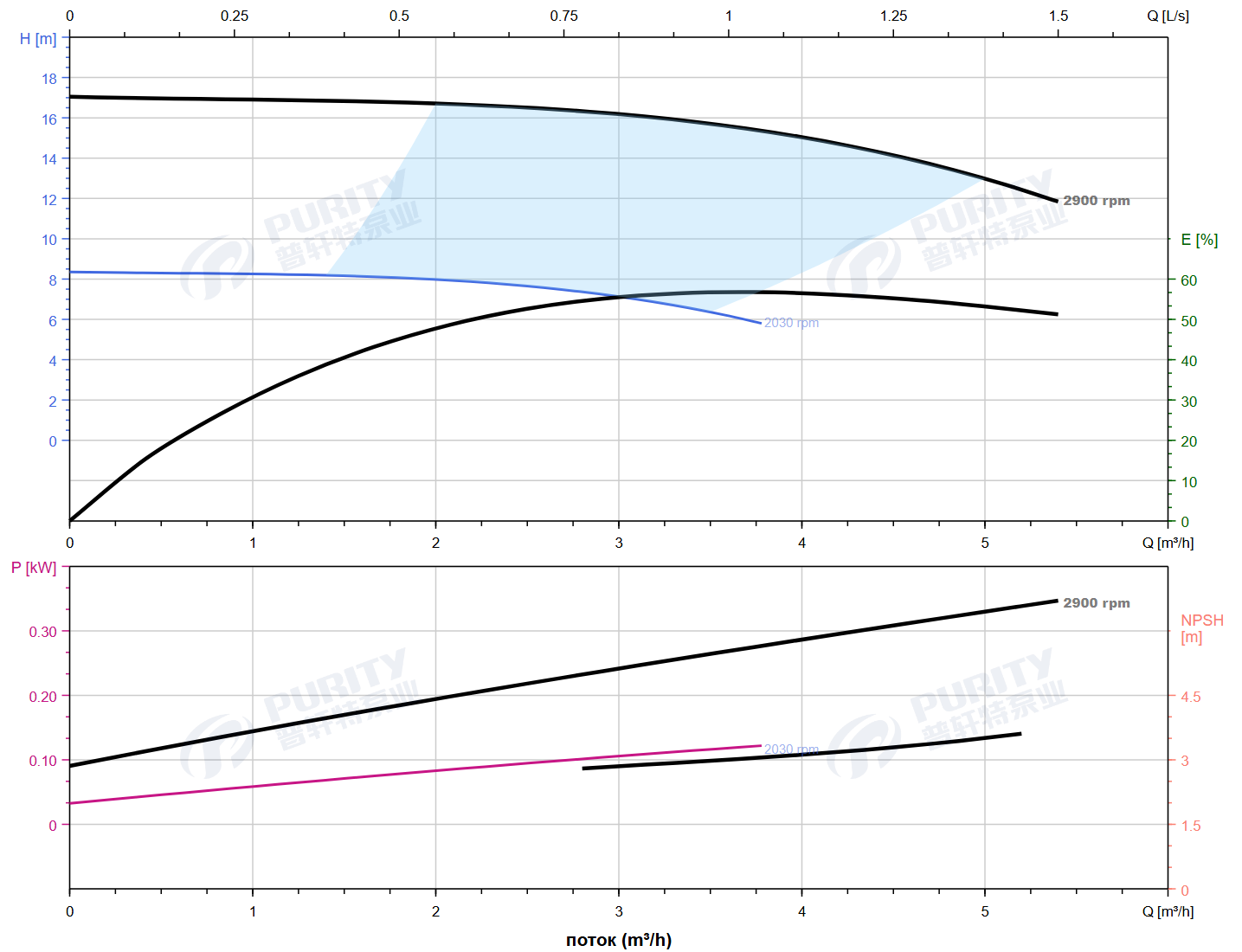Click the поток (m³/h) caption
The image size is (1242, 952).
[x=618, y=940]
